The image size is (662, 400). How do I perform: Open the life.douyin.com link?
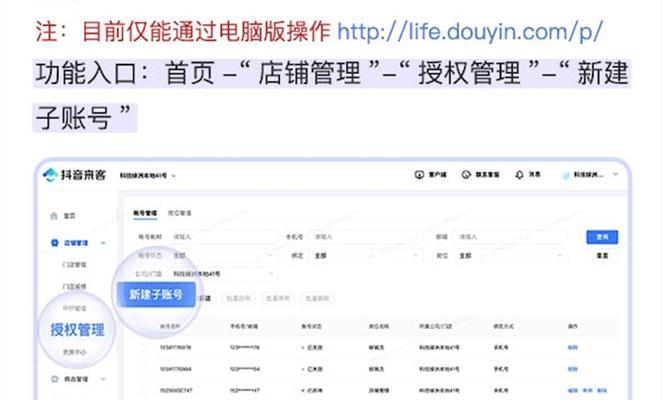pyautogui.click(x=470, y=32)
